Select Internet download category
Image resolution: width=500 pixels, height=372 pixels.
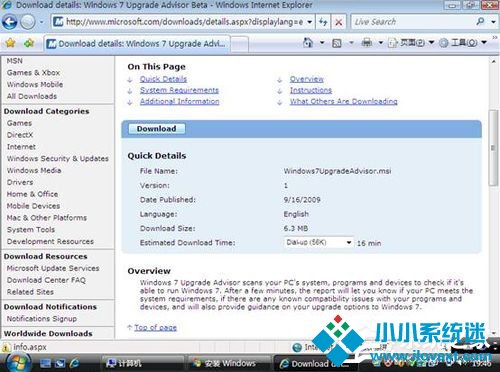[x=21, y=147]
